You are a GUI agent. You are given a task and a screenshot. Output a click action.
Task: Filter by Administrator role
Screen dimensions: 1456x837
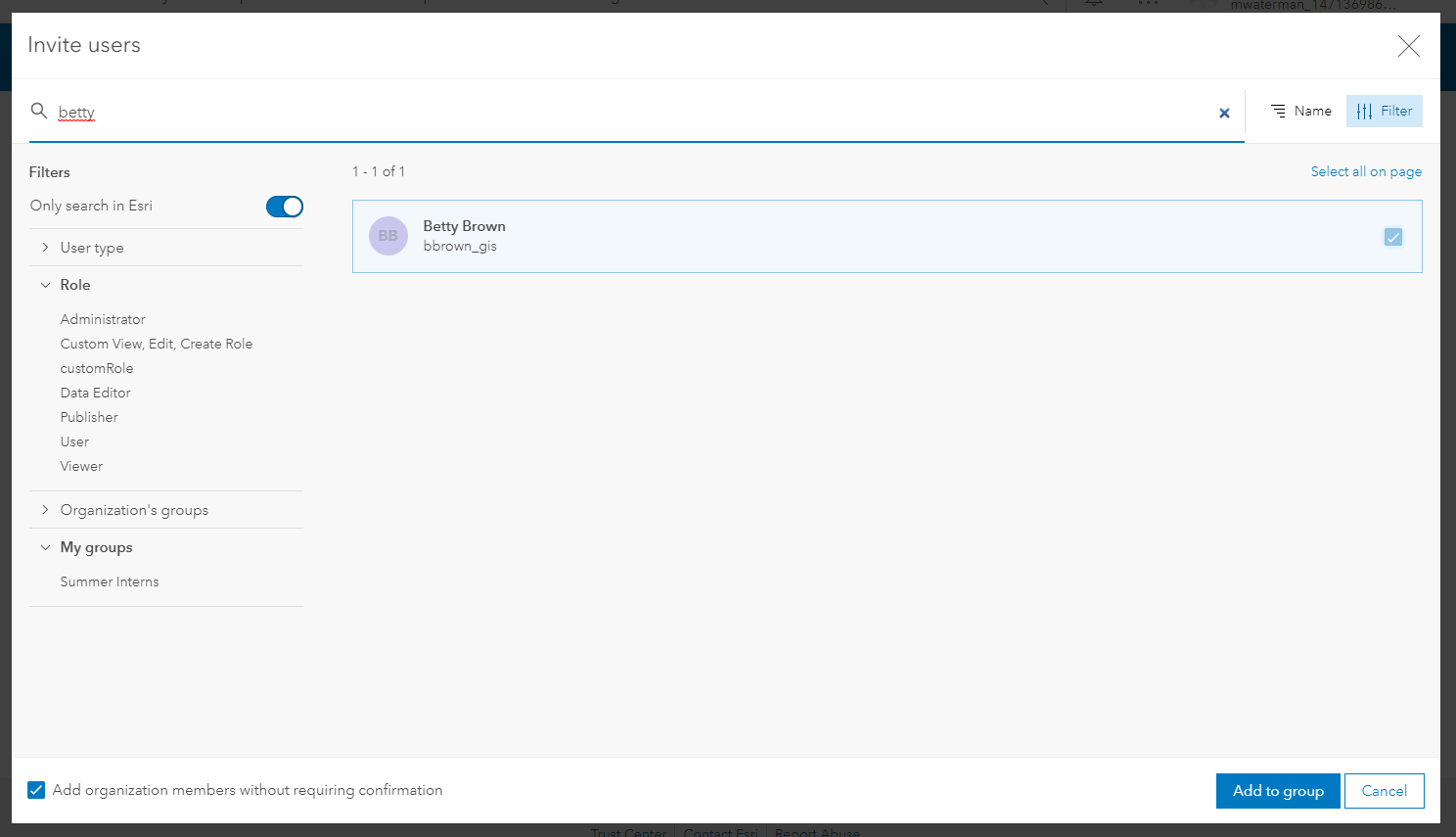click(x=103, y=319)
